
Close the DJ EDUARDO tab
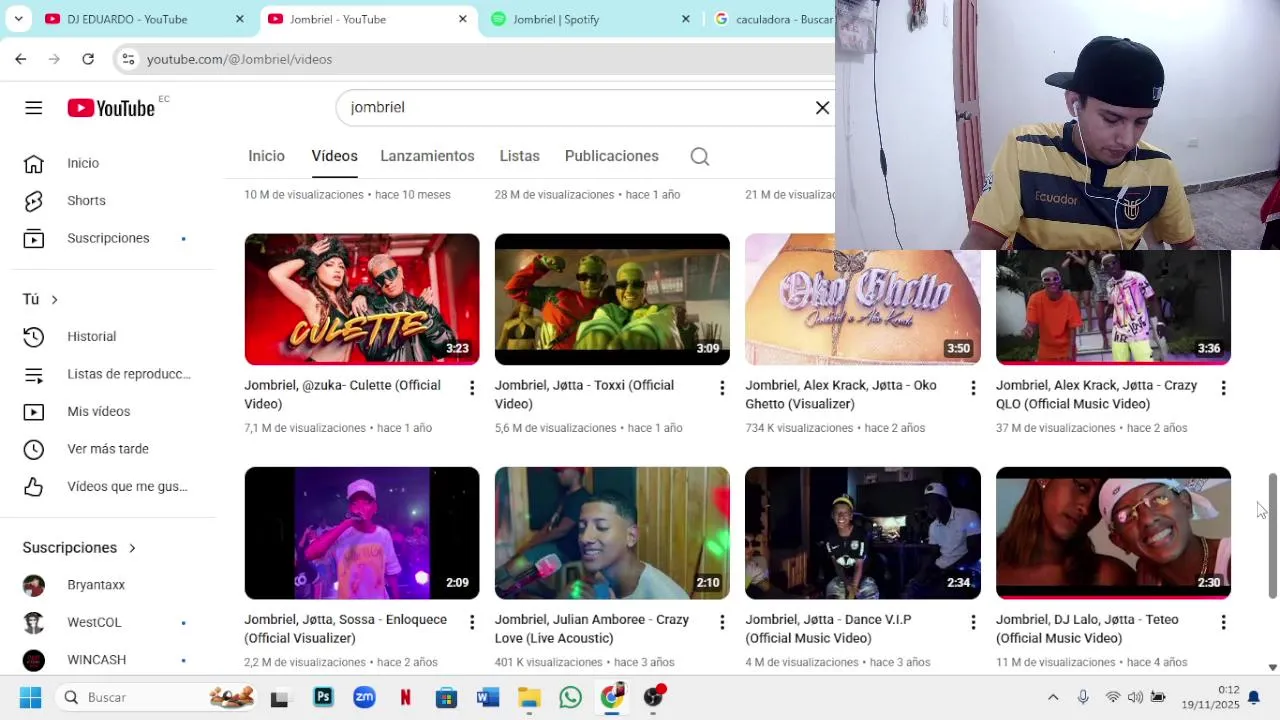(239, 19)
